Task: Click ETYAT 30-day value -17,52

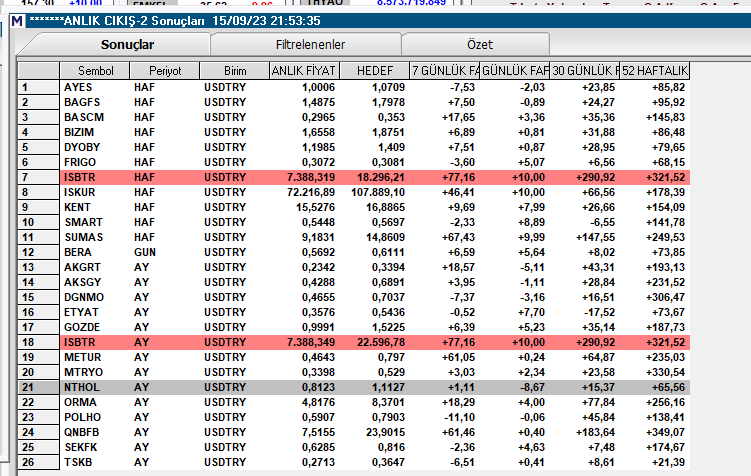Action: (599, 312)
